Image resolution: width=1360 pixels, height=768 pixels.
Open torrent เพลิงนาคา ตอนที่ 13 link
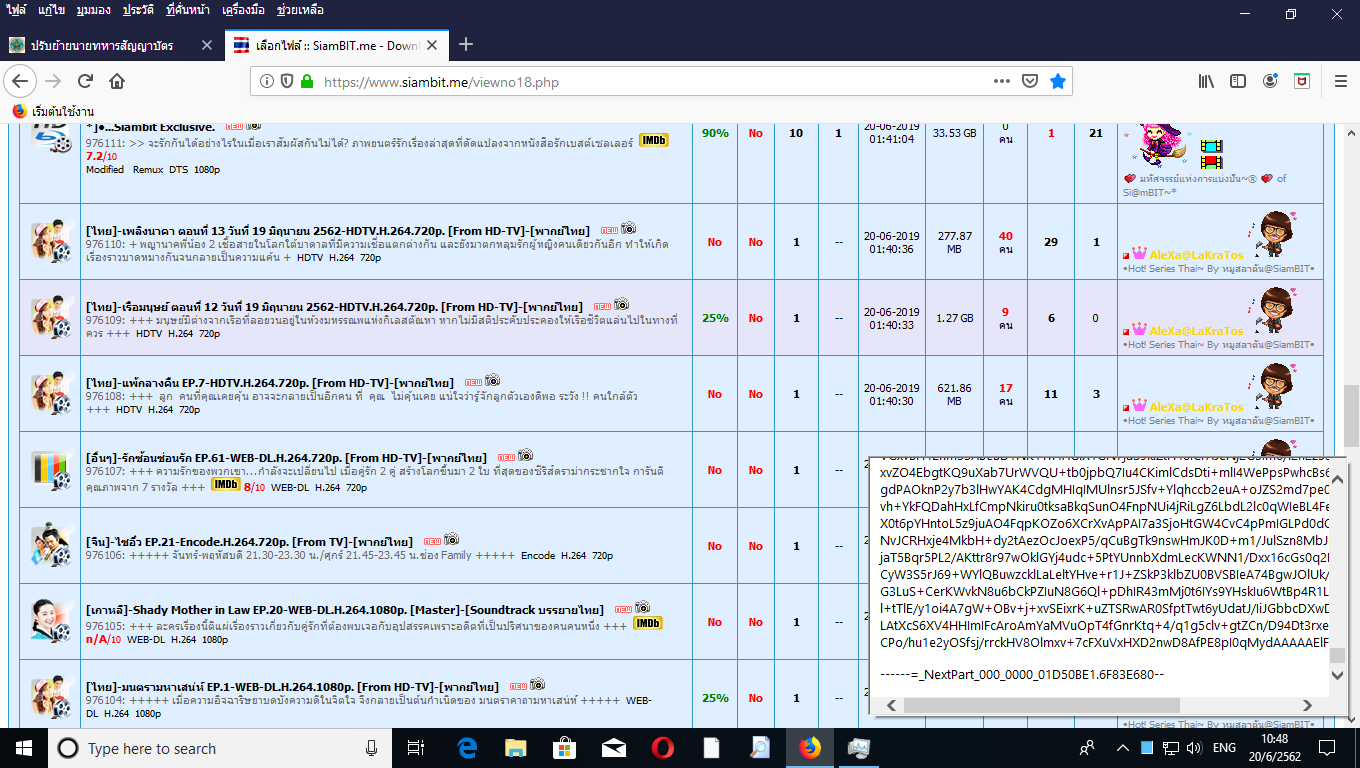[337, 230]
